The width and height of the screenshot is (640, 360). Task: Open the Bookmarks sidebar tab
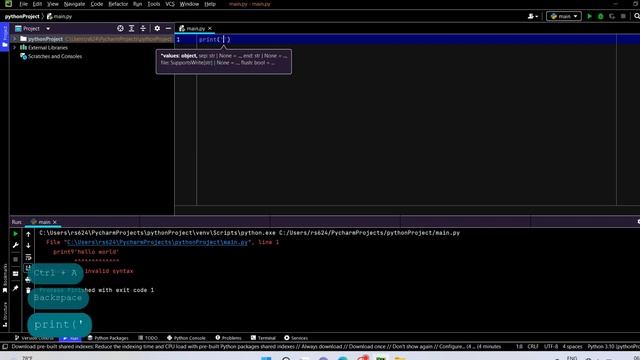[x=5, y=278]
